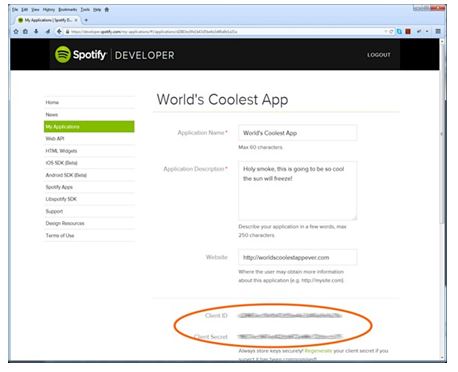Click the description resize handle corner

354,218
